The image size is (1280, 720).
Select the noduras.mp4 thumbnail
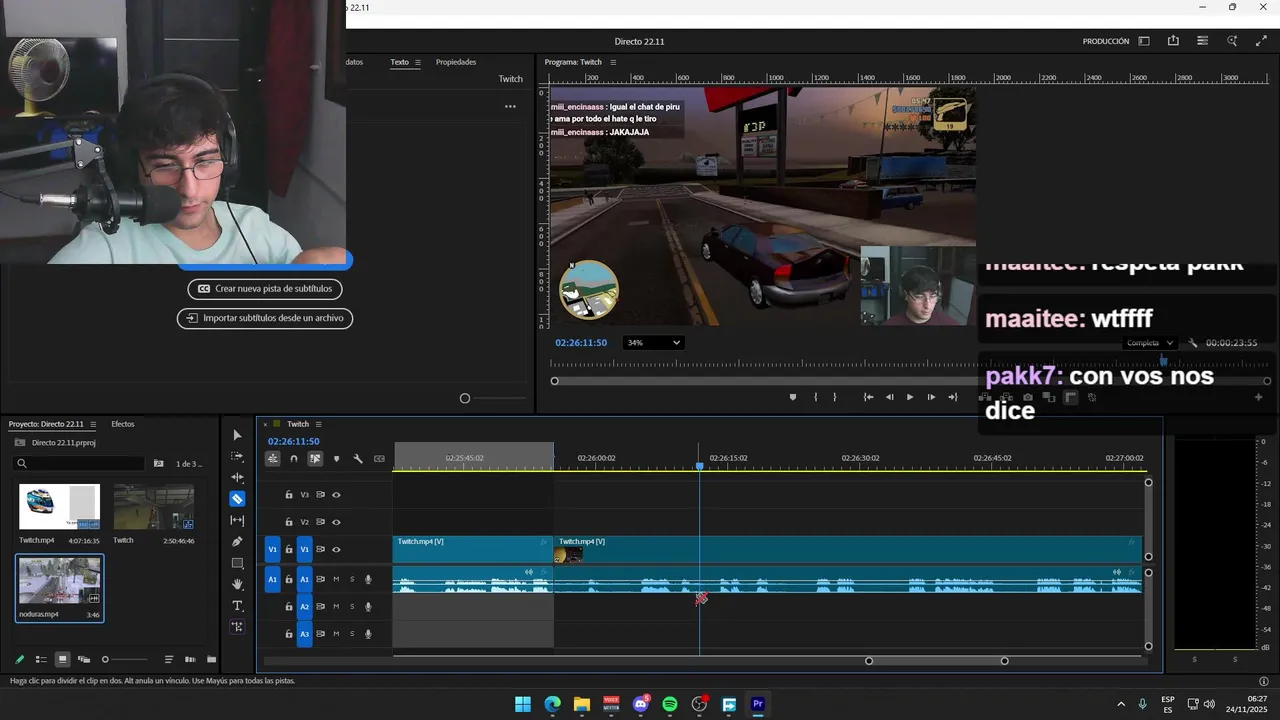tap(59, 582)
